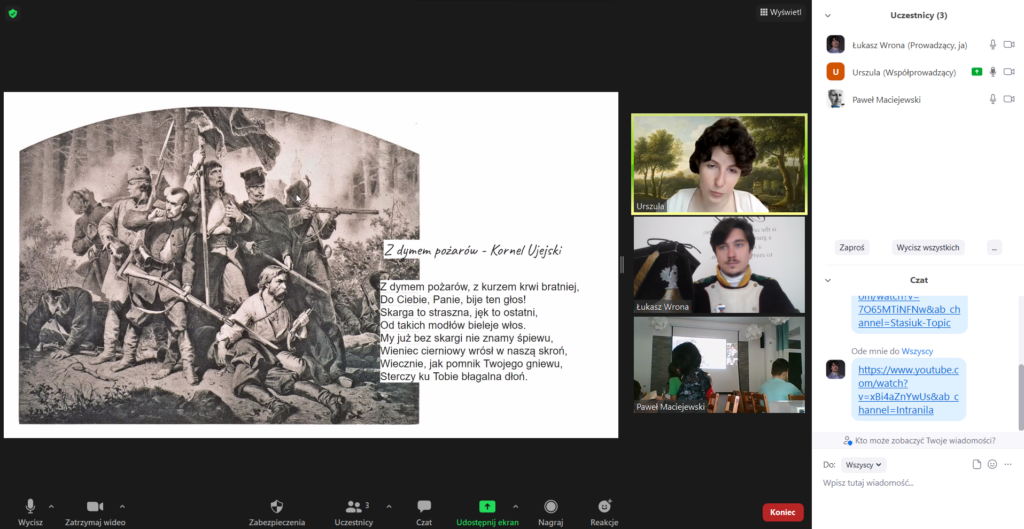Stop video using Zatrzymaj wideo
Screen dimensions: 1024x529
point(95,507)
